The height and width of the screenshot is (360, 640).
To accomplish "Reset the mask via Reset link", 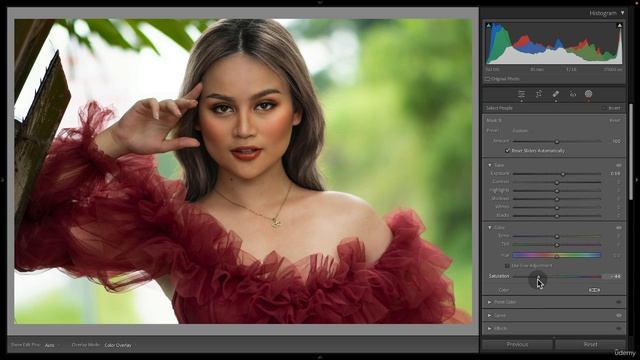I will click(614, 121).
